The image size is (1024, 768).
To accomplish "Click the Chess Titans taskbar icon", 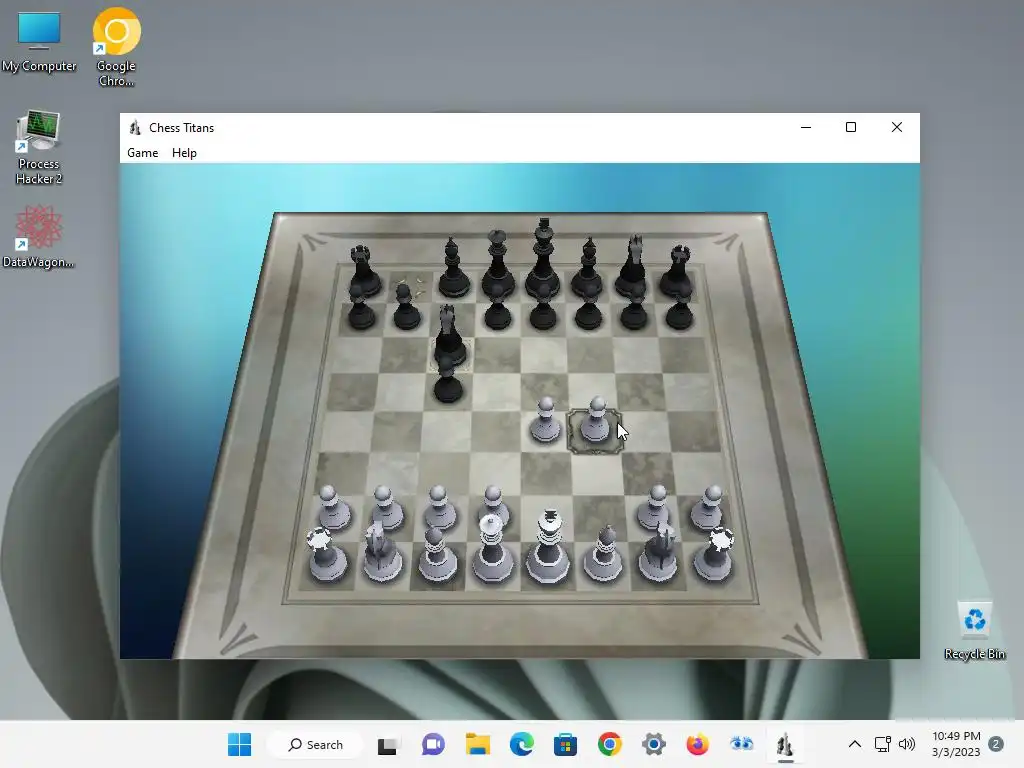I will [785, 744].
